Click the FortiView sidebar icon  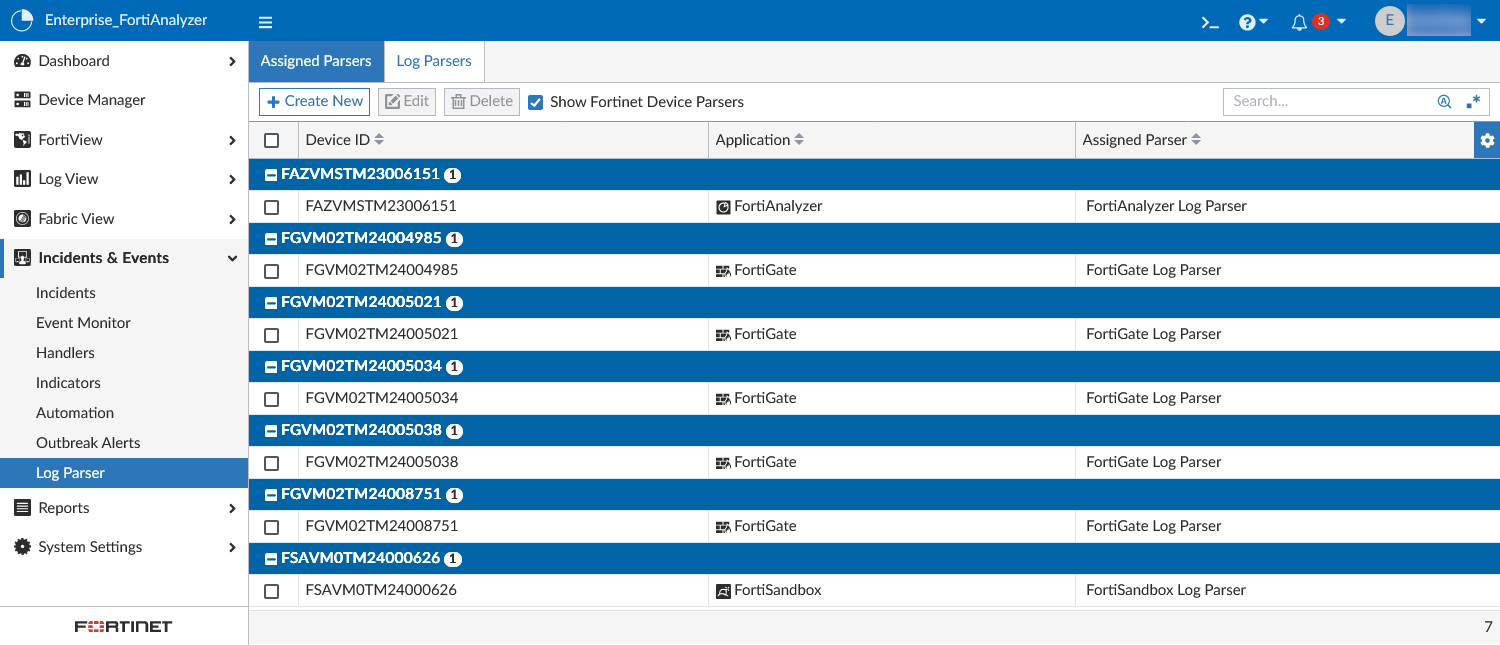point(22,140)
